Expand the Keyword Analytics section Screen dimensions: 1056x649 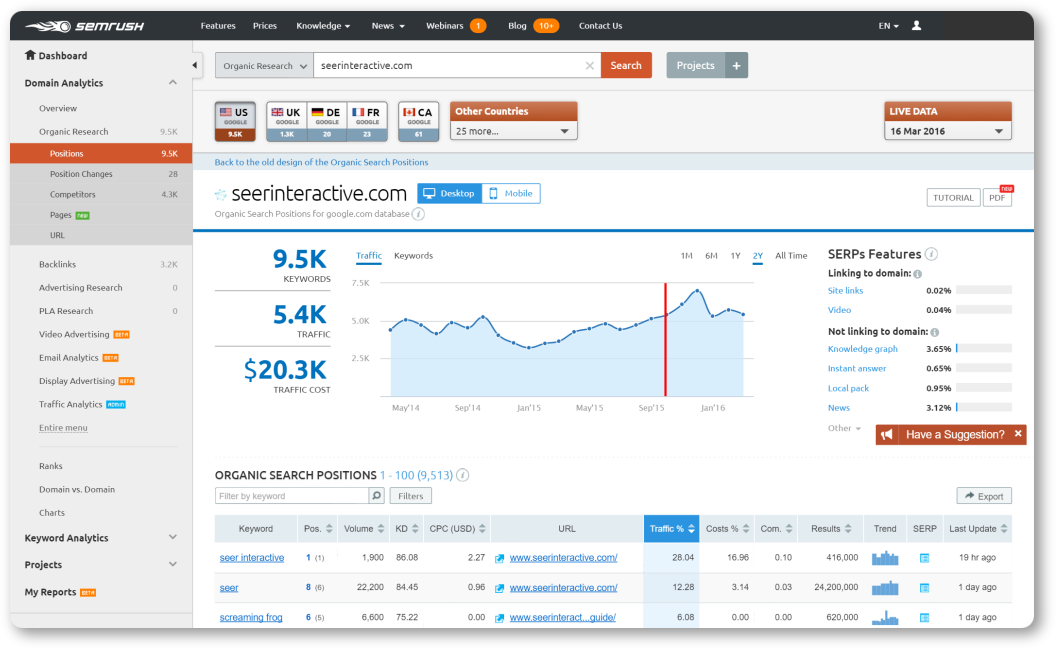click(x=172, y=537)
